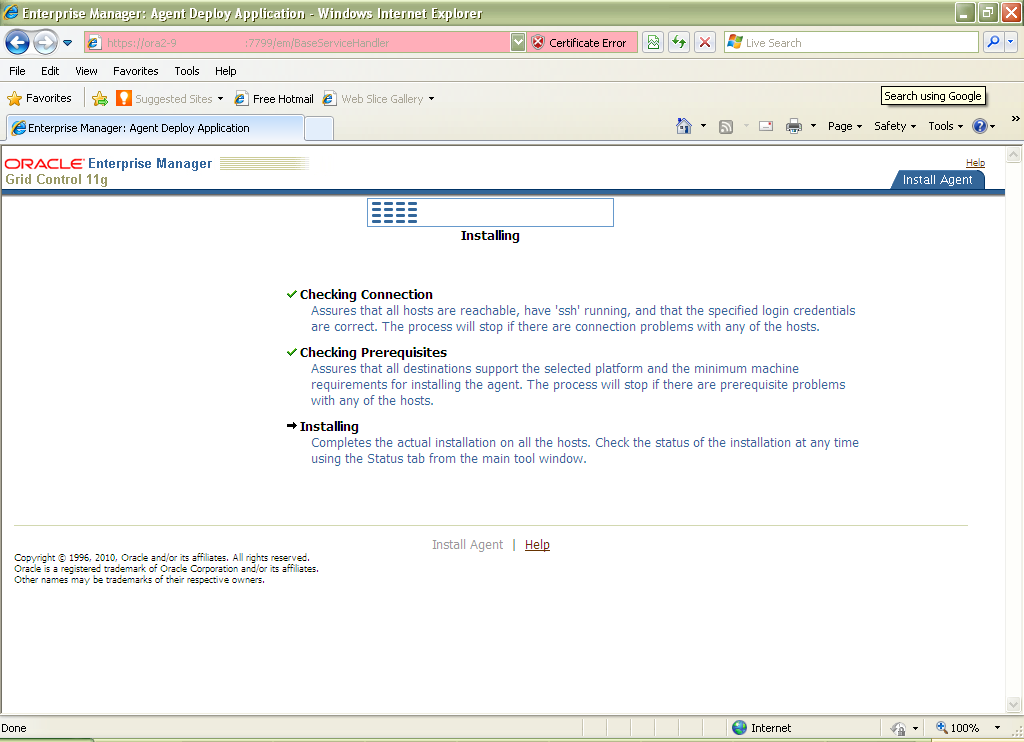
Task: Click the Checking Connection heading
Action: [366, 295]
